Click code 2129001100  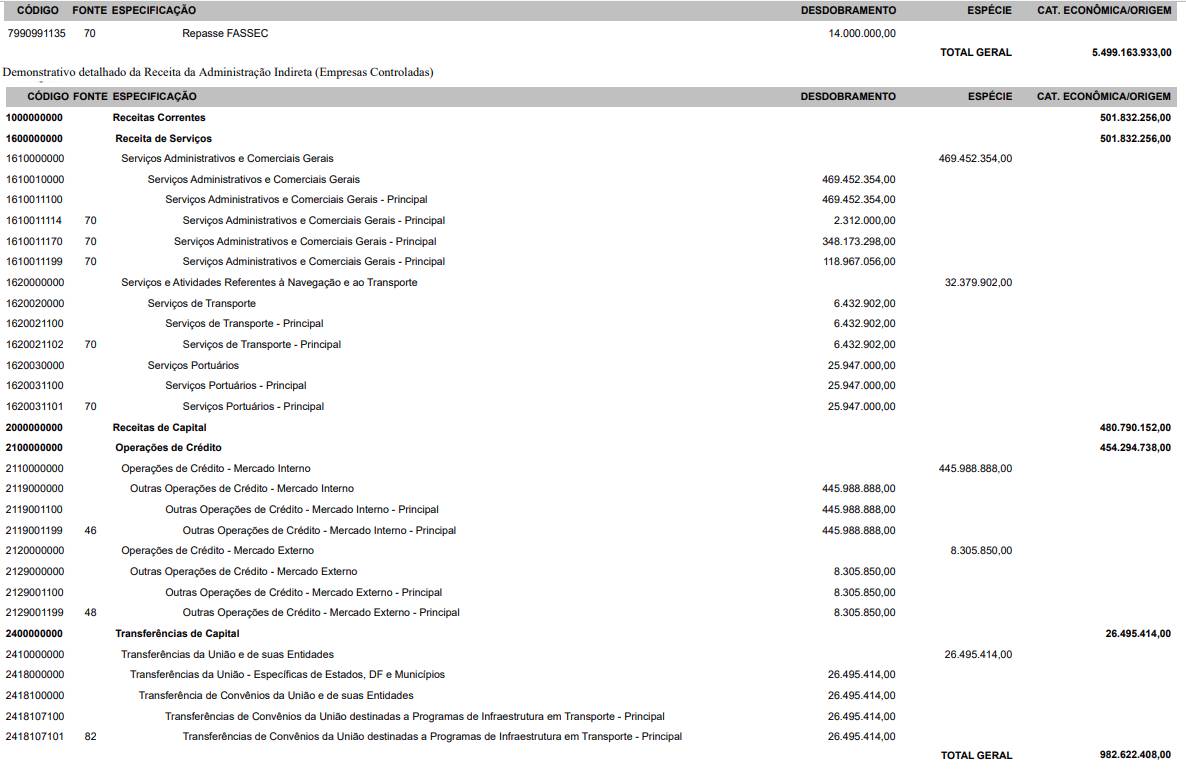[x=34, y=592]
